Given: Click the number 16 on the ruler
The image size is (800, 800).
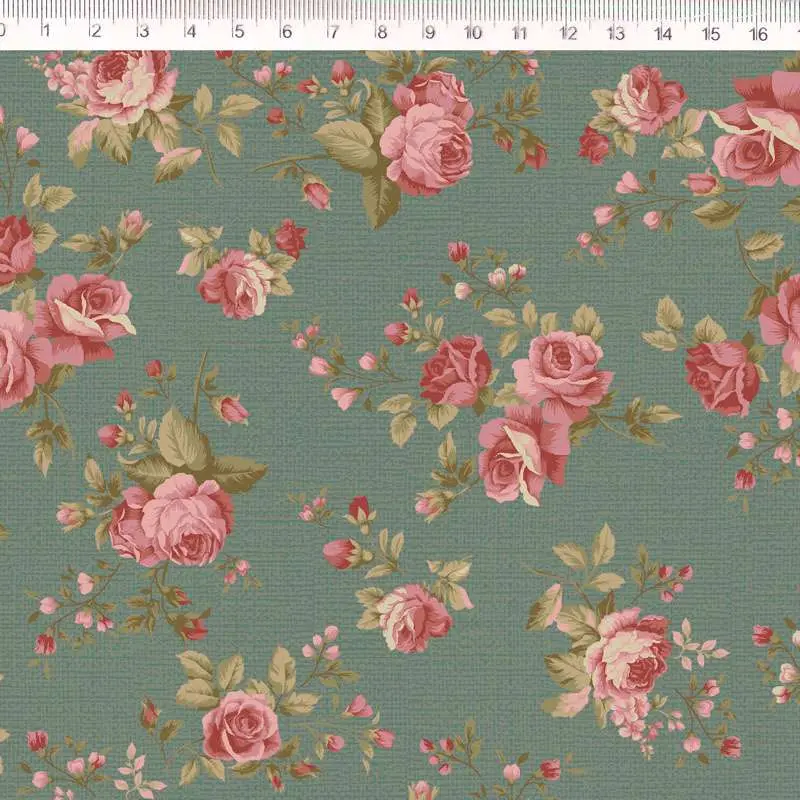Looking at the screenshot, I should point(758,32).
